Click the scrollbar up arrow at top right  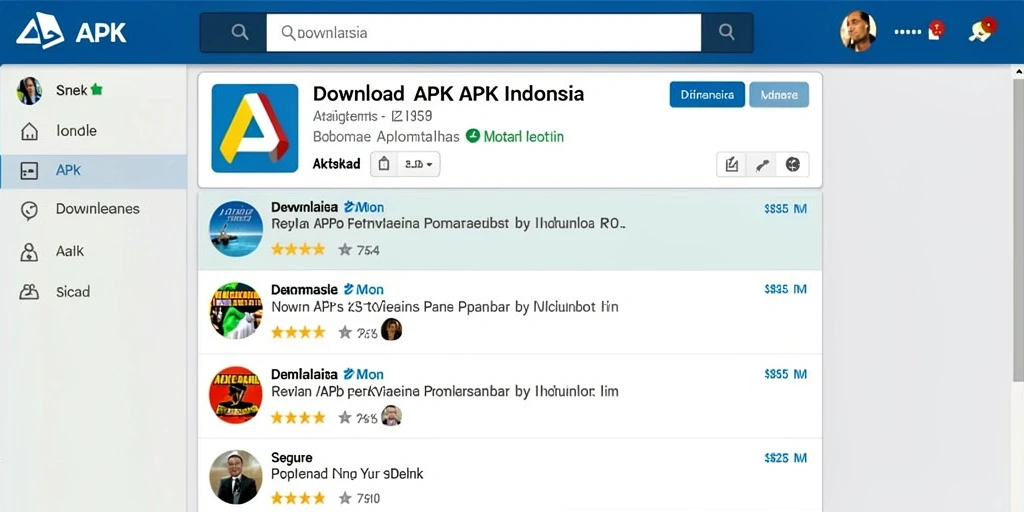[x=1019, y=70]
